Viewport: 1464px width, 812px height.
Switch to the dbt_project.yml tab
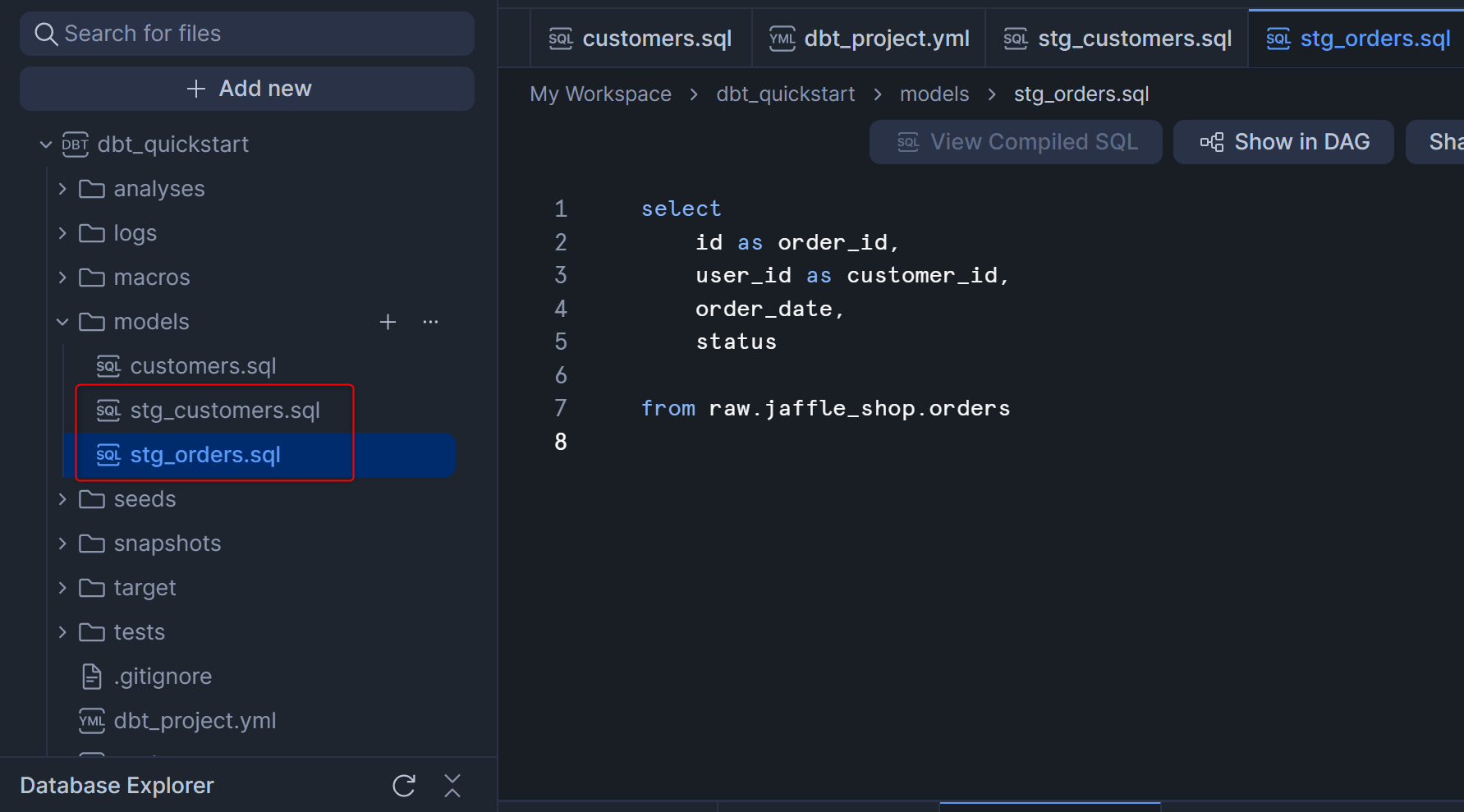click(869, 39)
